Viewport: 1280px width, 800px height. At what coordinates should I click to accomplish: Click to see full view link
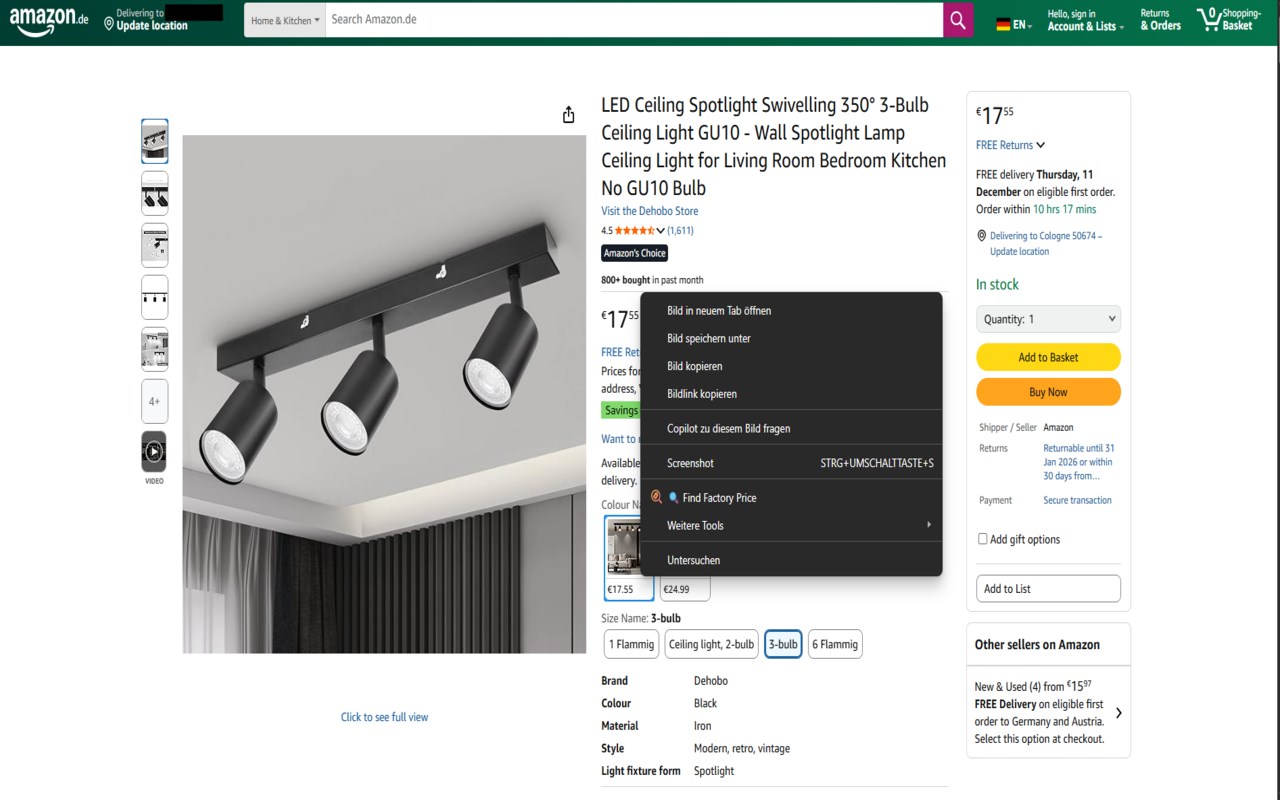(384, 717)
